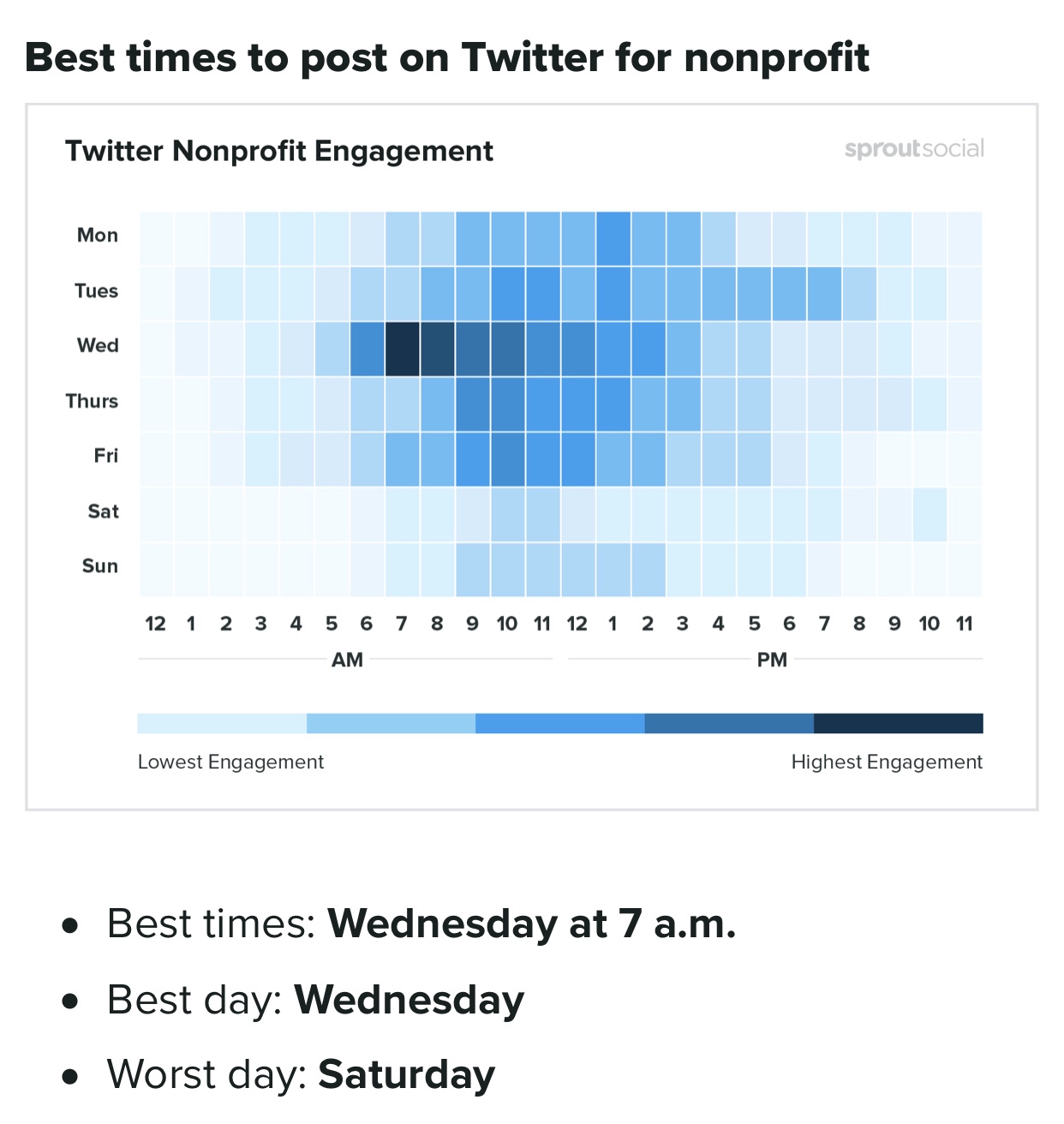This screenshot has height=1124, width=1064.
Task: Click the "Lowest Engagement" legend label
Action: [230, 762]
